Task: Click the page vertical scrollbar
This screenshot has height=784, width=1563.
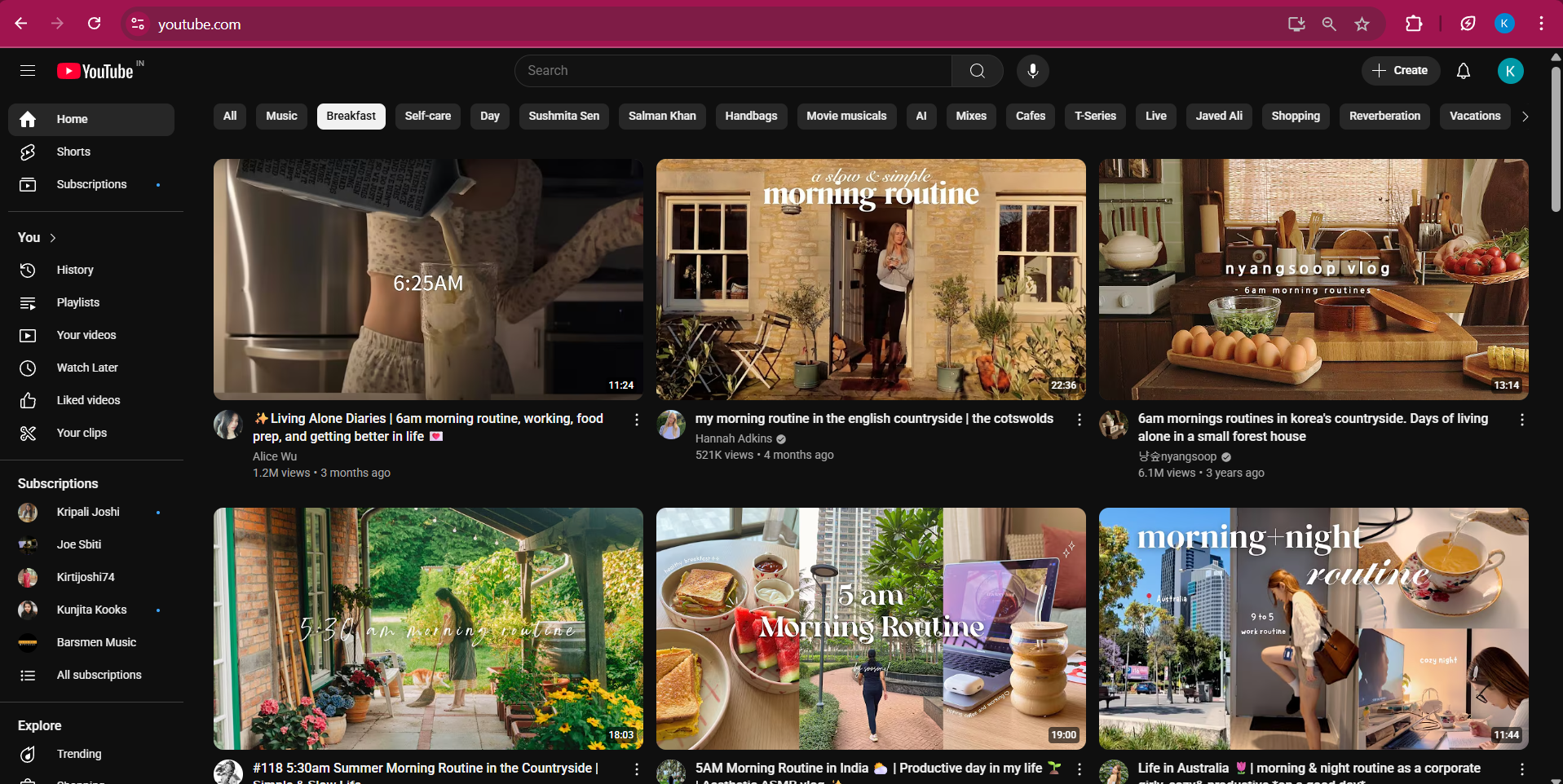Action: pos(1556,140)
